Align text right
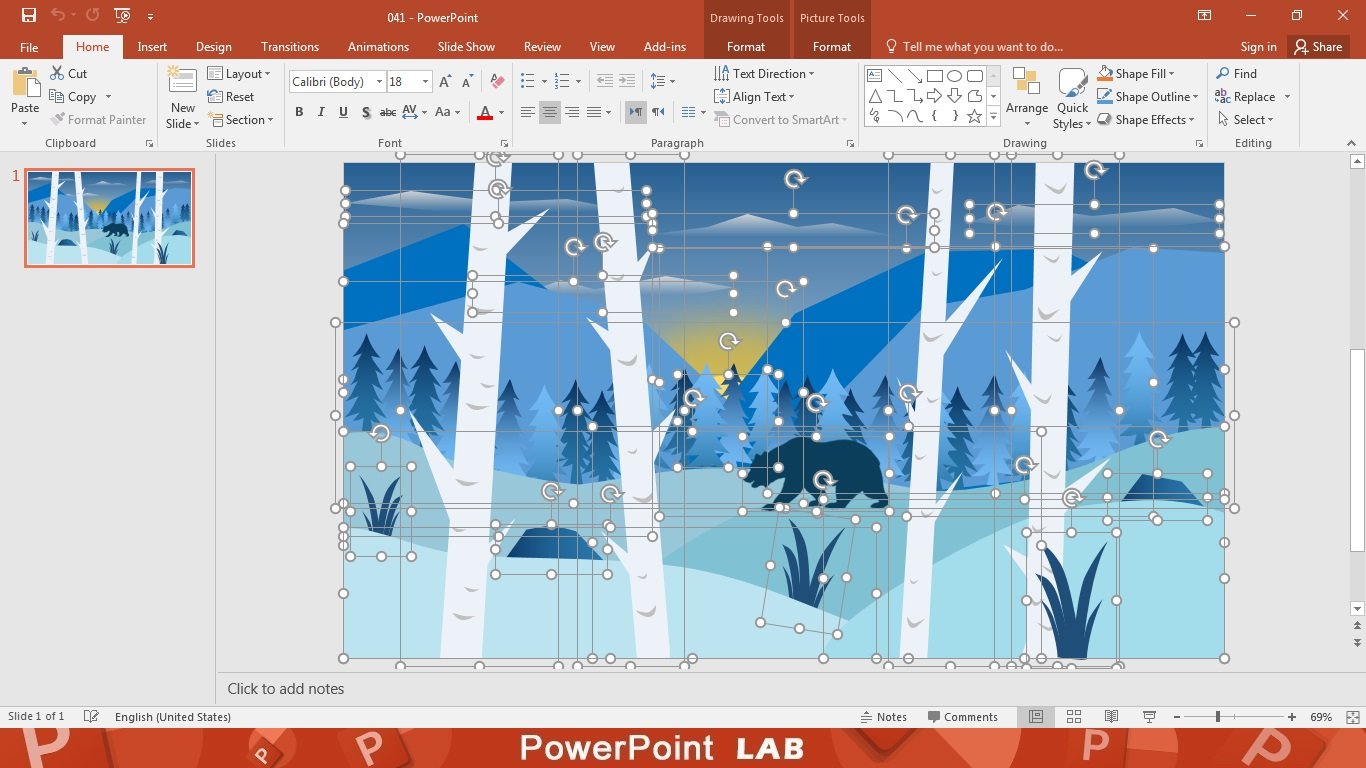Viewport: 1366px width, 768px height. 572,112
